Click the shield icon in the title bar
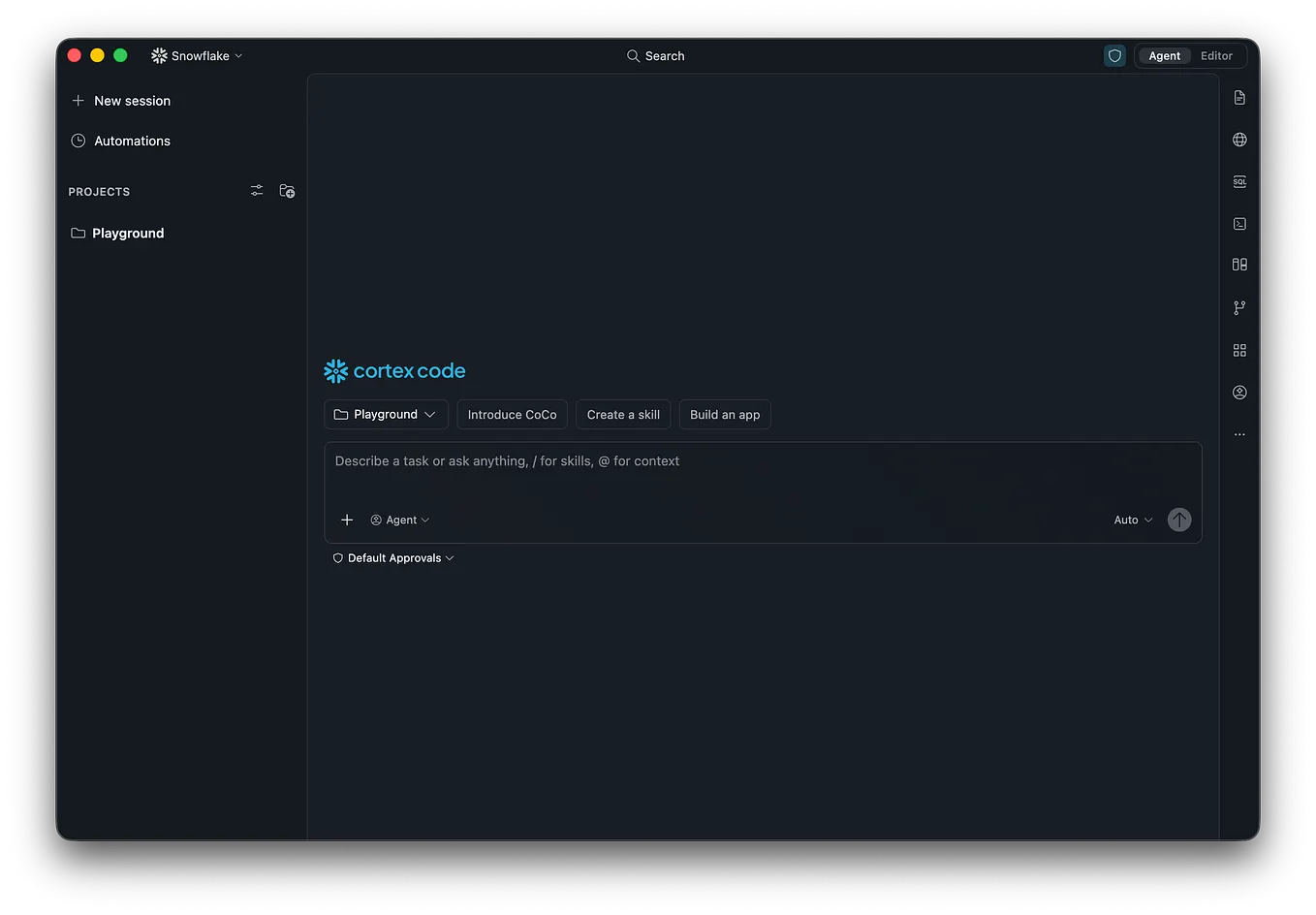The height and width of the screenshot is (915, 1316). point(1114,56)
